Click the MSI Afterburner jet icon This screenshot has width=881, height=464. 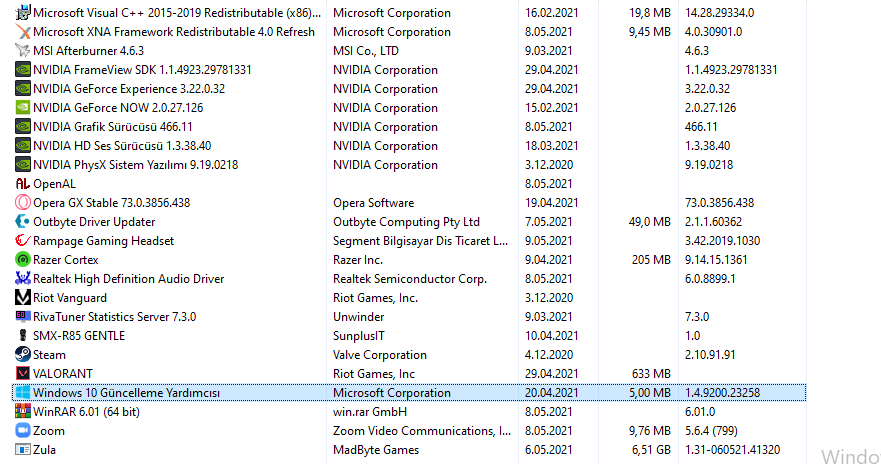click(x=22, y=51)
